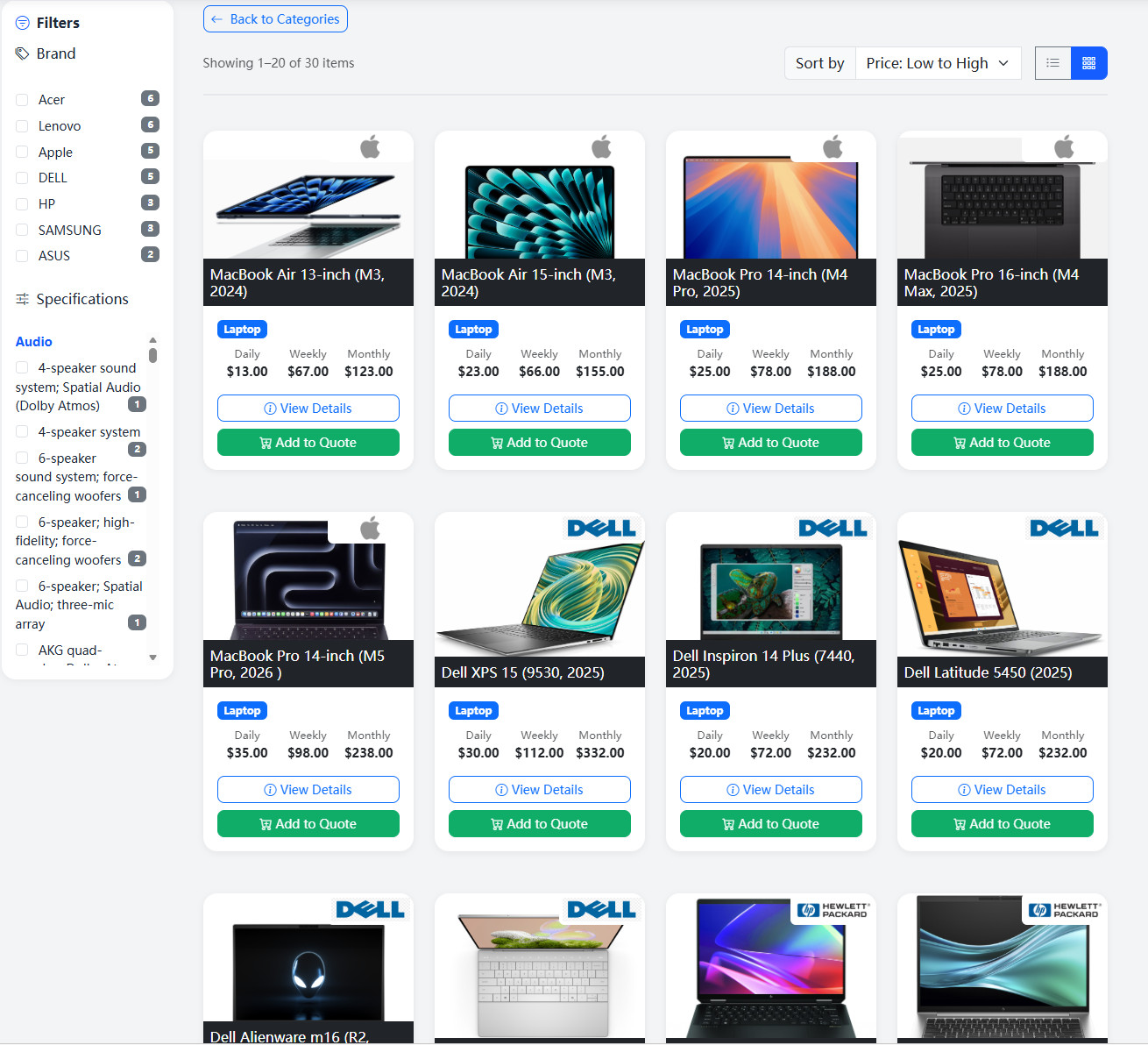Click the 'MacBook Pro 16-inch (M4 Max, 2025)' title
The height and width of the screenshot is (1045, 1148).
[x=992, y=282]
